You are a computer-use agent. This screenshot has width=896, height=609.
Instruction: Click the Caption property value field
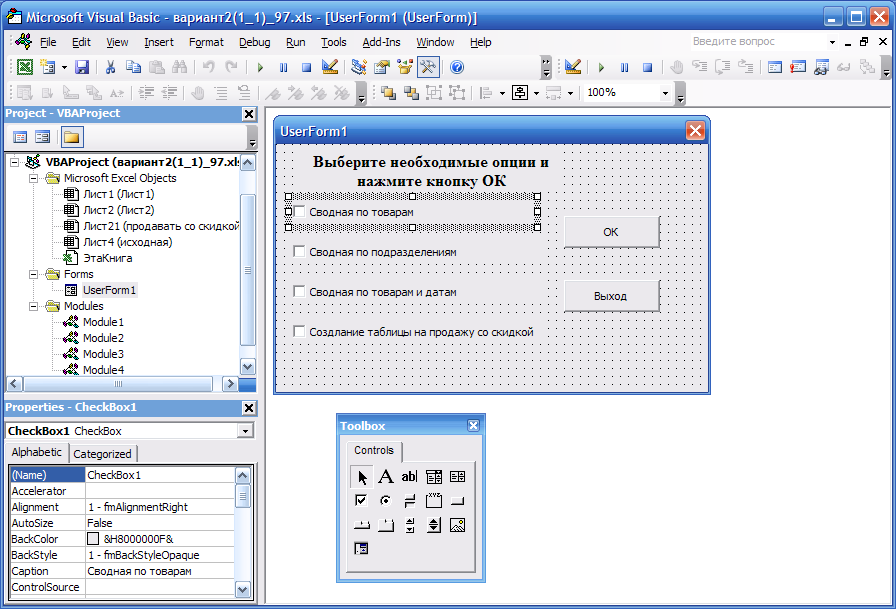pos(159,571)
